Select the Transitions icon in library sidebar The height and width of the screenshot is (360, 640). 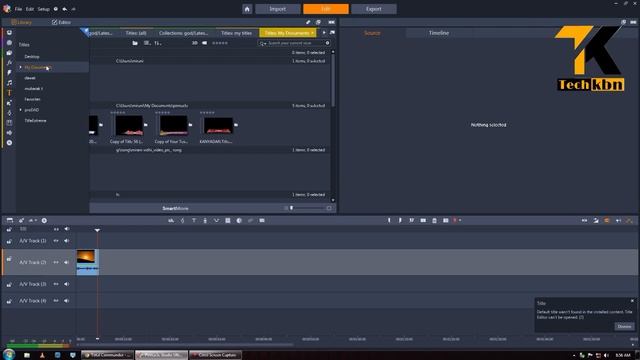[x=9, y=73]
